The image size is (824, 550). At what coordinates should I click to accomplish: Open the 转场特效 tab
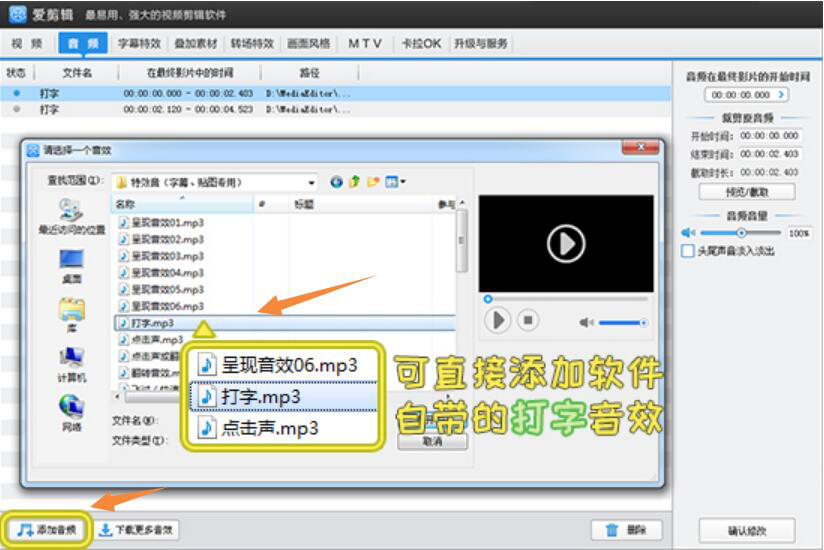[252, 44]
